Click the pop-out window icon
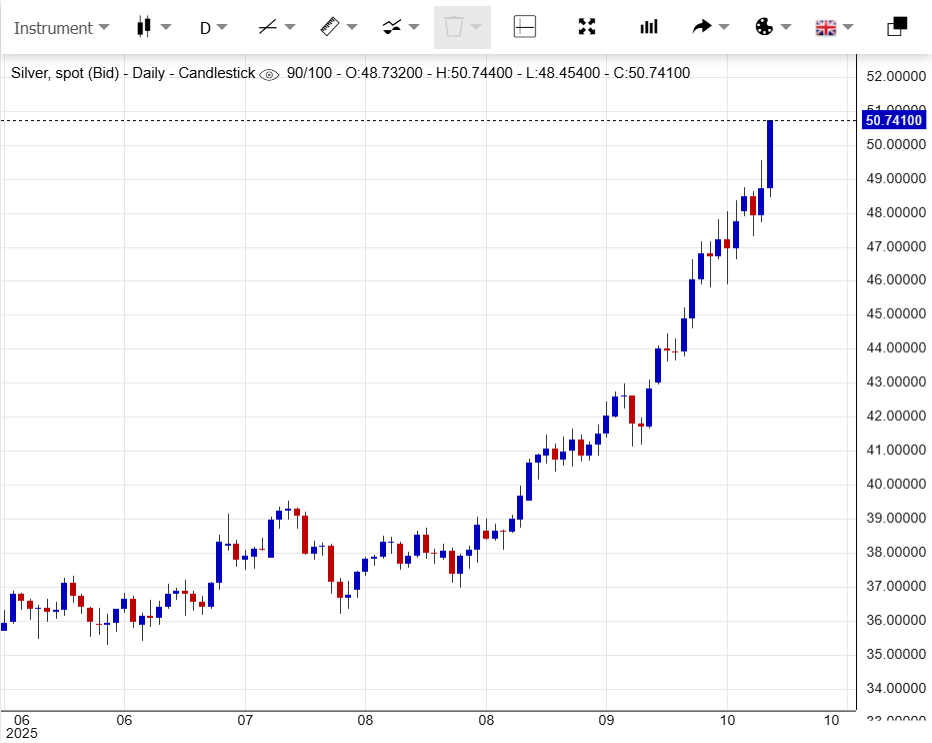The height and width of the screenshot is (743, 932). [897, 27]
